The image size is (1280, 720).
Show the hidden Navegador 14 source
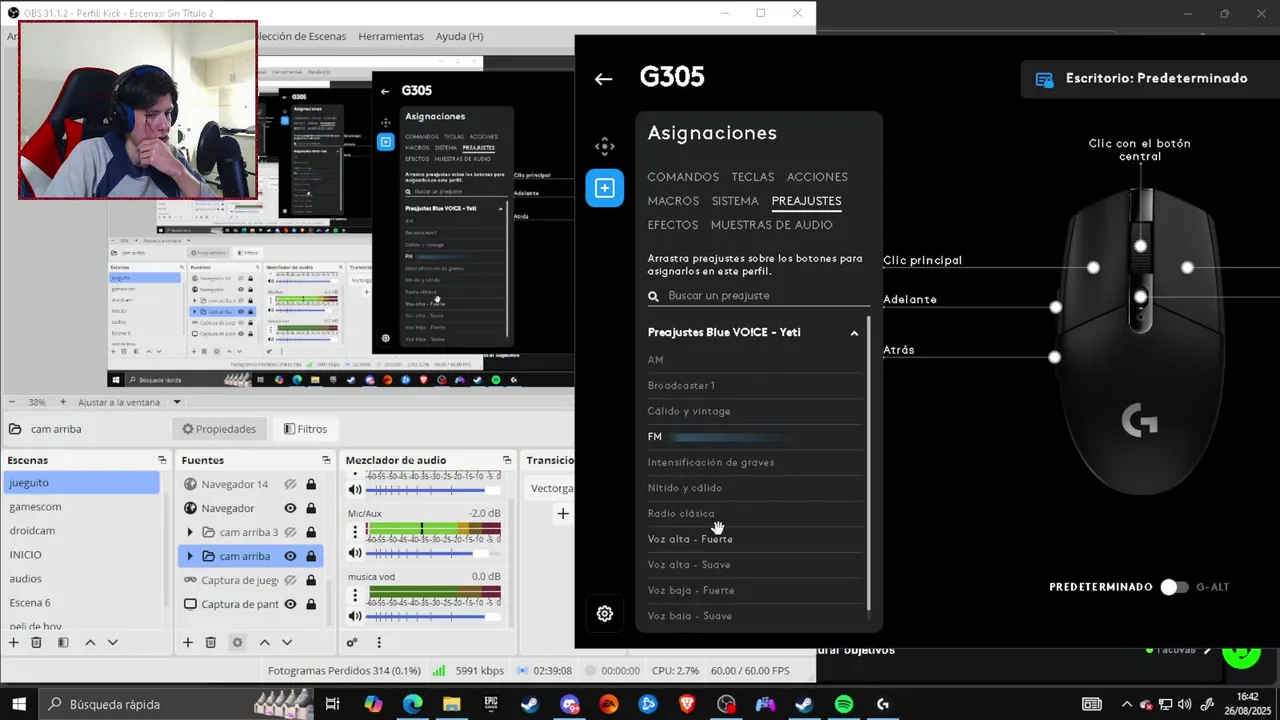tap(290, 484)
